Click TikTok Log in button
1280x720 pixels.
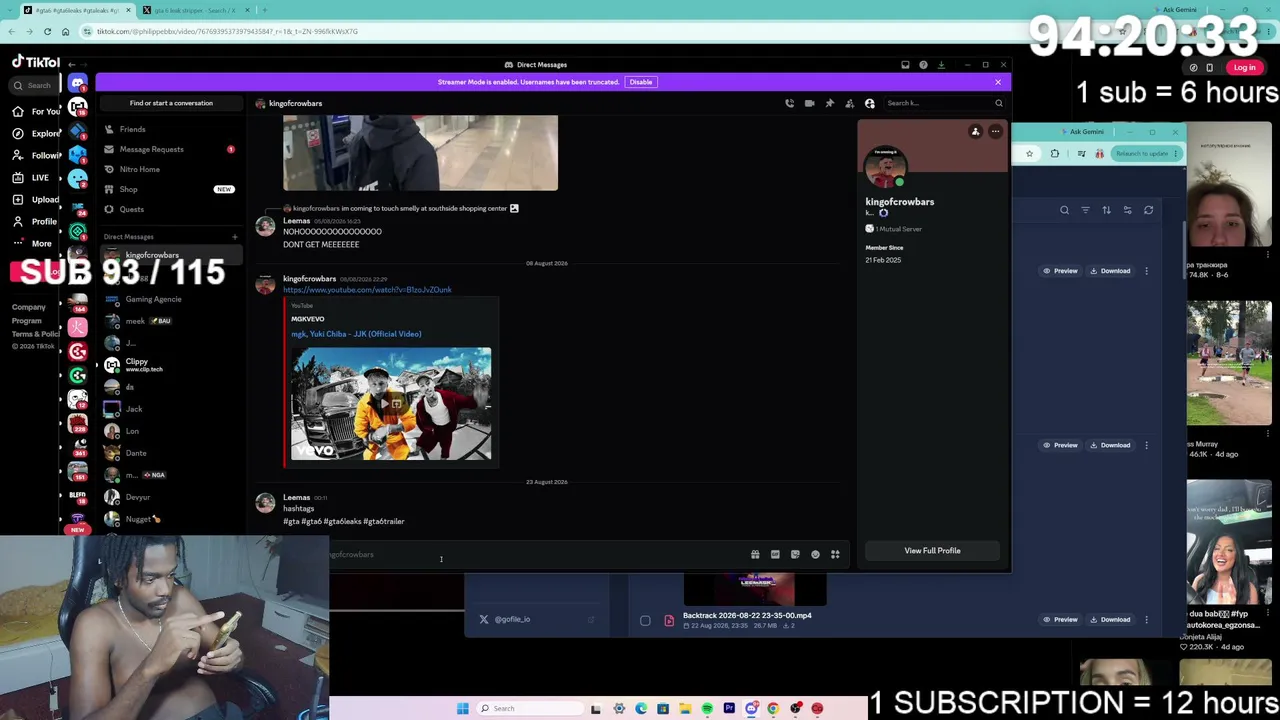1244,68
